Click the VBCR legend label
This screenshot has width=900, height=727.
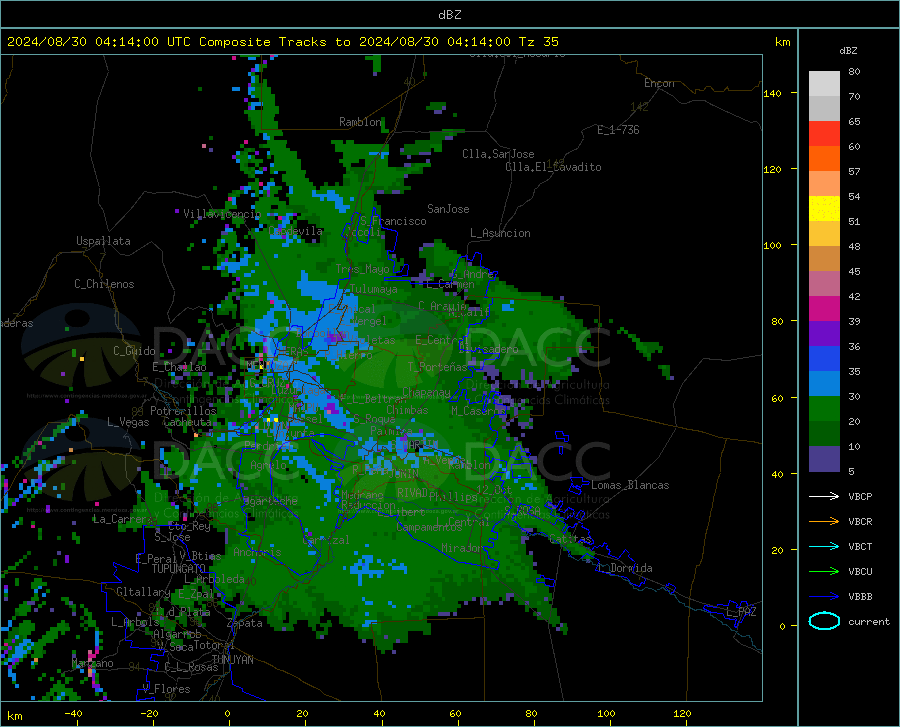(x=860, y=522)
